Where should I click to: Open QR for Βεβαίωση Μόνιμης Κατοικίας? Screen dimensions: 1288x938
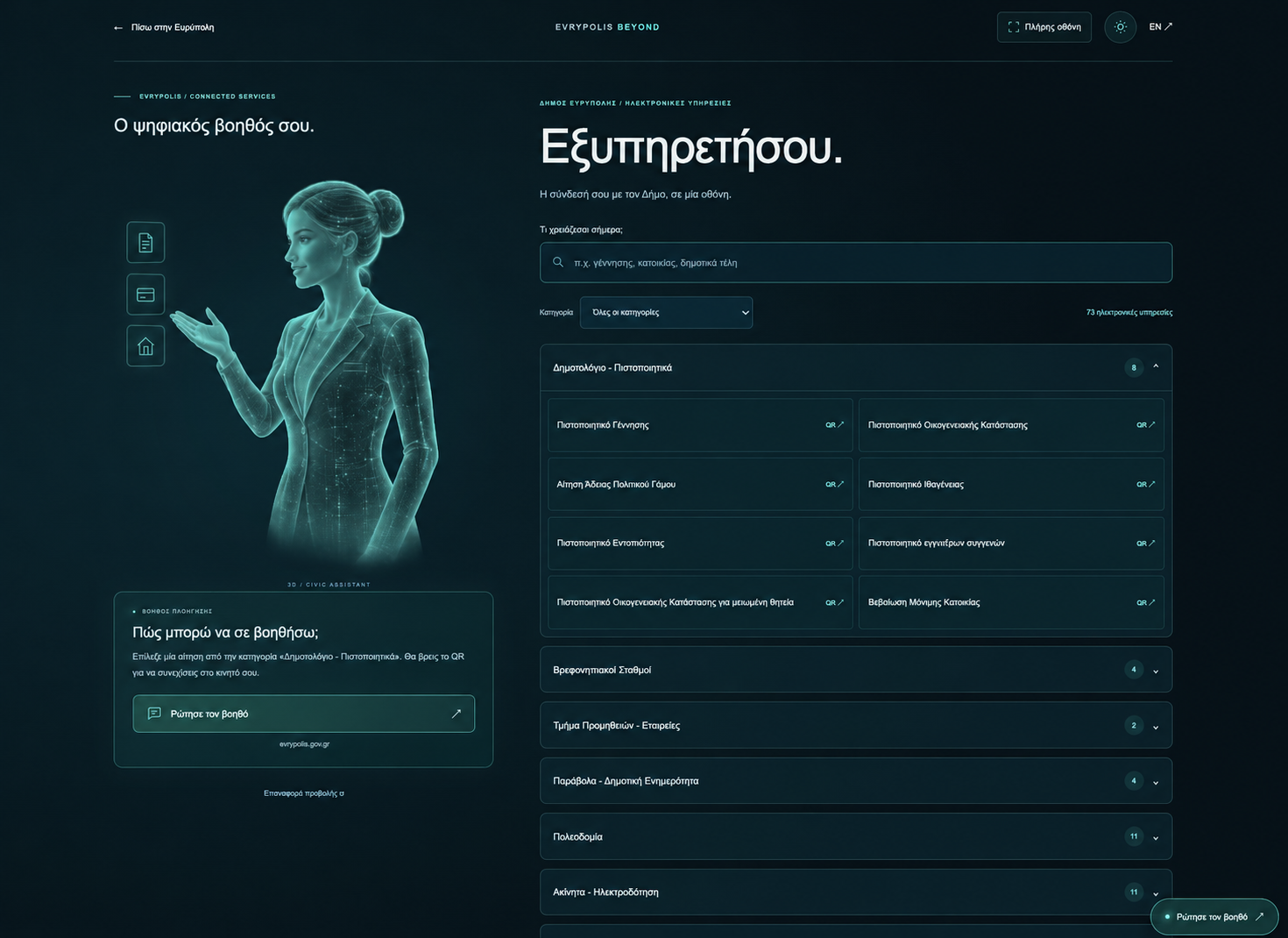[x=1145, y=602]
